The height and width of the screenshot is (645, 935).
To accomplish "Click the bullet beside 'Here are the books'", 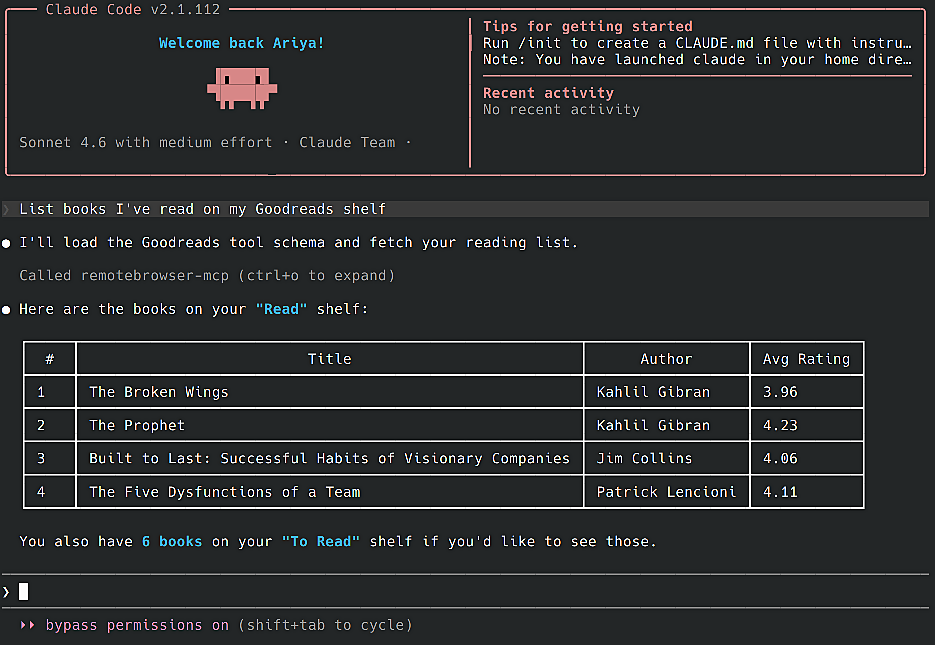I will click(x=8, y=309).
